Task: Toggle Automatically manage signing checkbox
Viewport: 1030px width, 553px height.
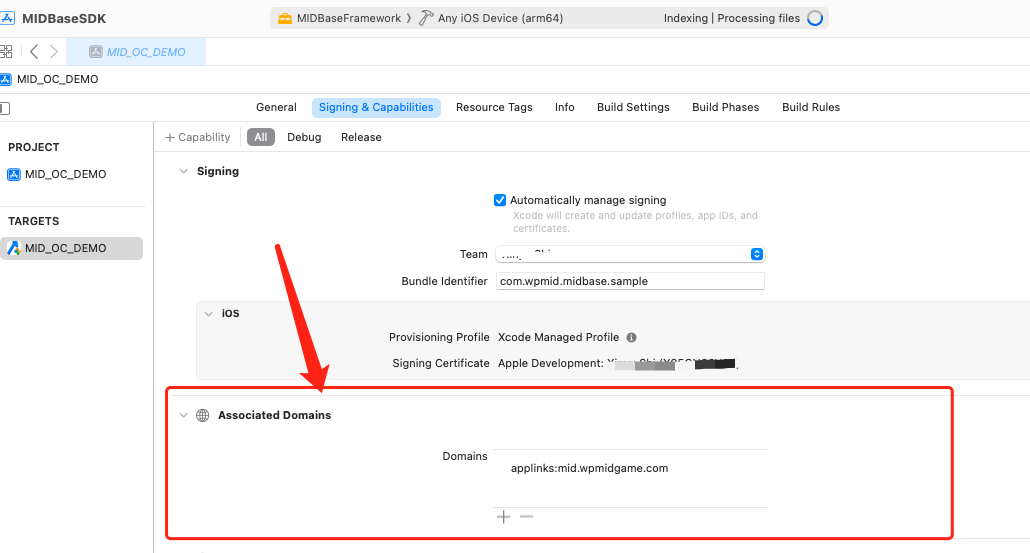Action: click(500, 200)
